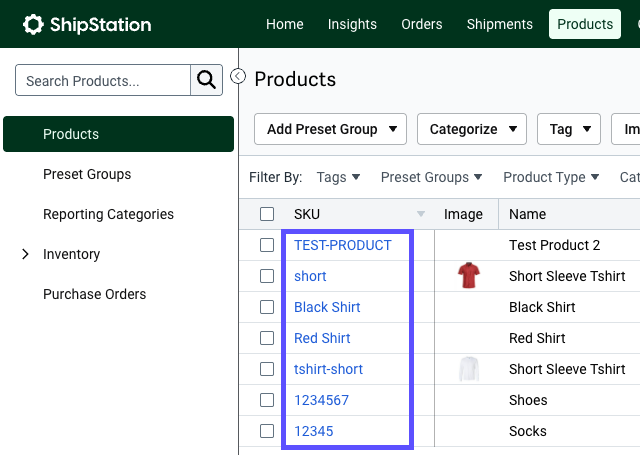Go to the Home tab
The width and height of the screenshot is (640, 455).
pyautogui.click(x=284, y=24)
